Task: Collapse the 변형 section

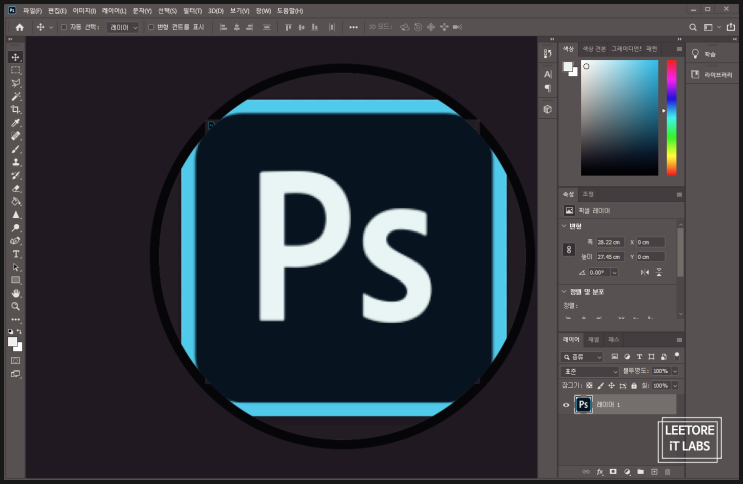Action: (x=564, y=226)
